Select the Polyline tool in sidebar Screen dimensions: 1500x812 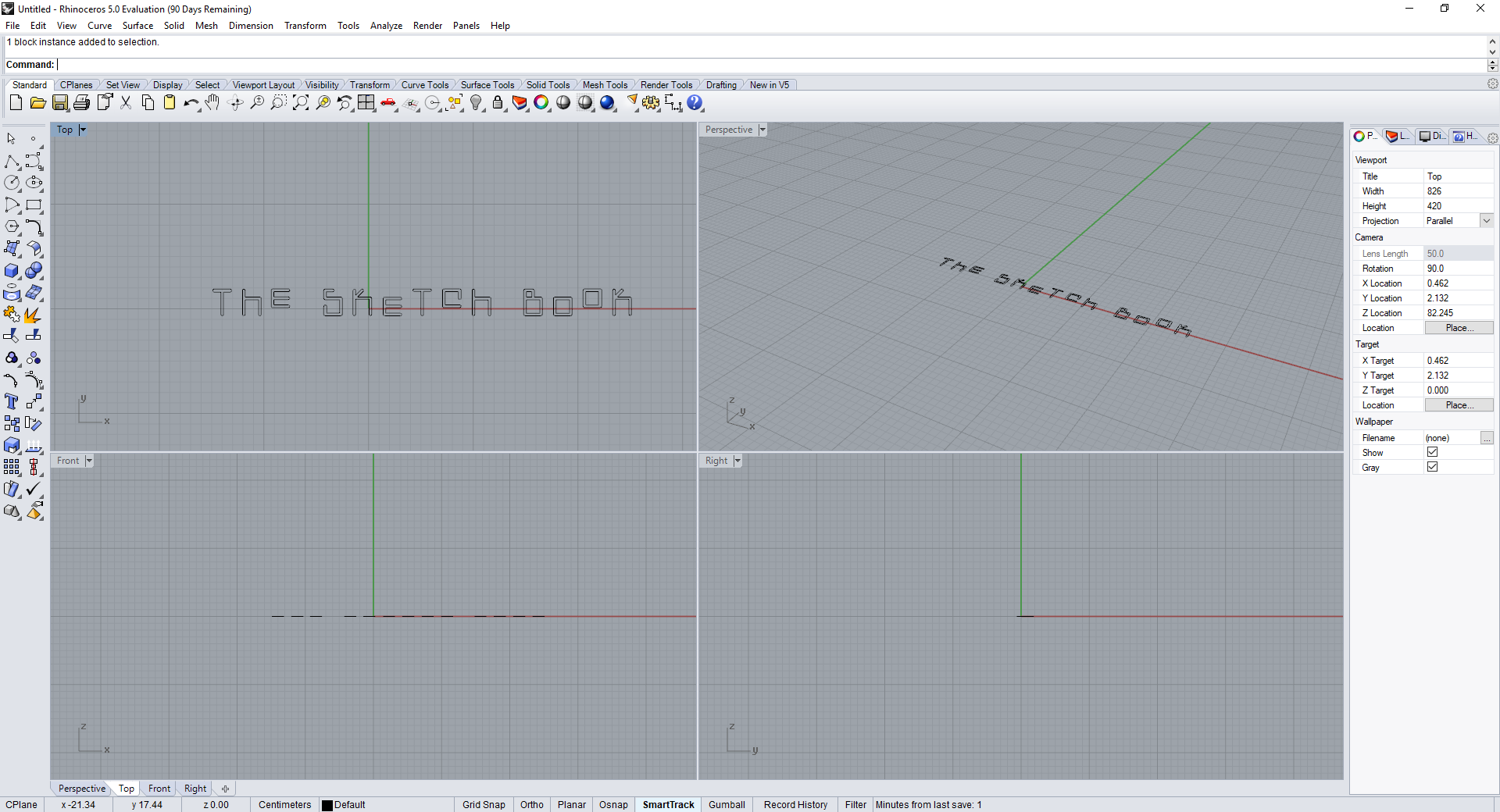(x=12, y=161)
